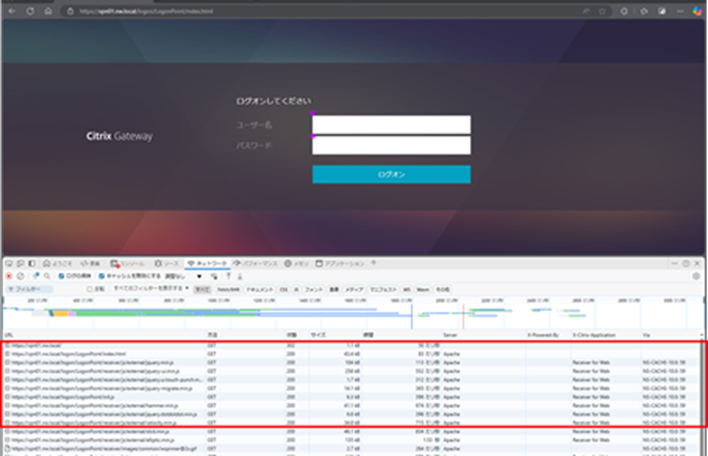Screen dimensions: 708x456
Task: Go back in browser history
Action: tap(12, 11)
